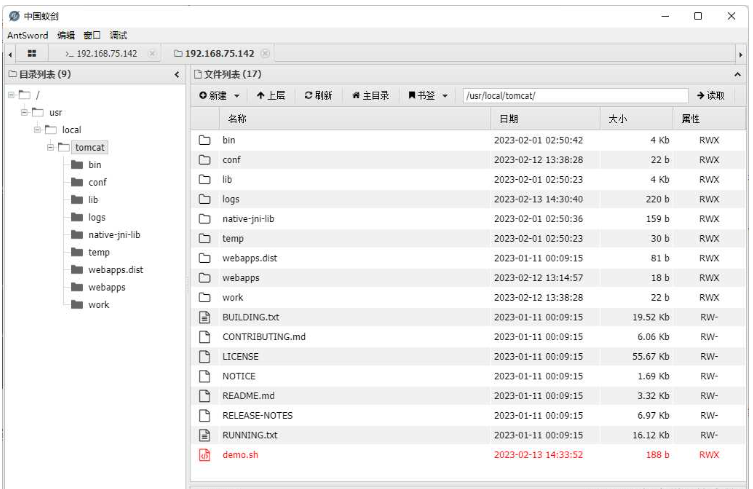Select the lib folder icon in tree
The image size is (753, 489).
(x=77, y=199)
